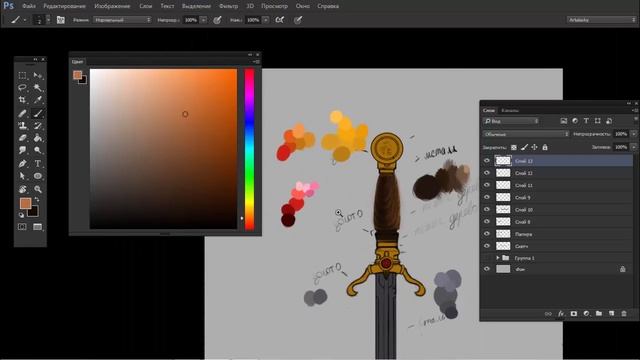Lock layer position

[x=534, y=147]
